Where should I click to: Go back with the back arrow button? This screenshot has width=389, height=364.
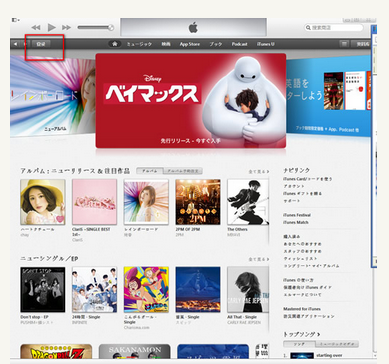[16, 44]
